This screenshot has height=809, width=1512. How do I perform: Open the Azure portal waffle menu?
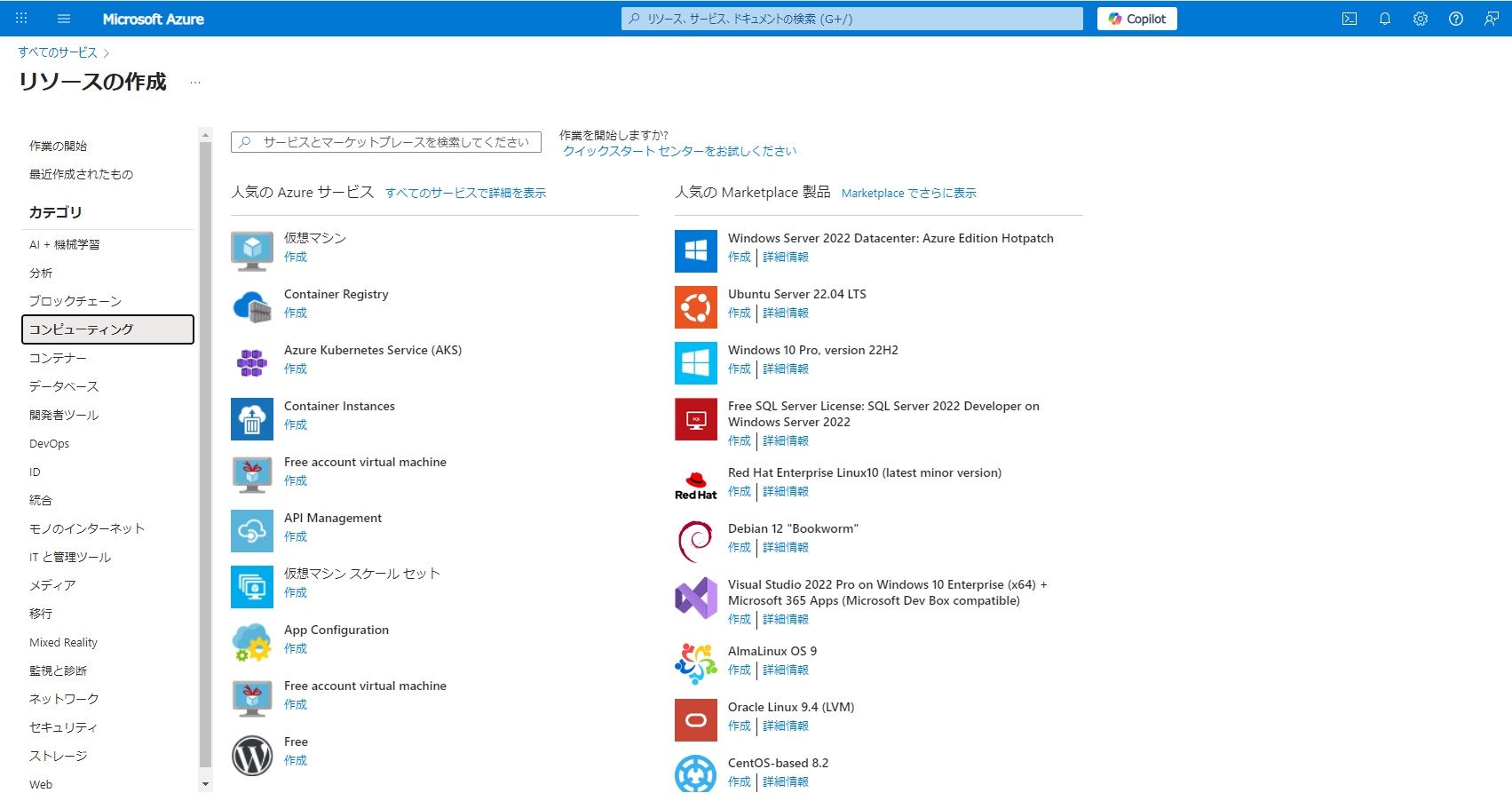21,19
